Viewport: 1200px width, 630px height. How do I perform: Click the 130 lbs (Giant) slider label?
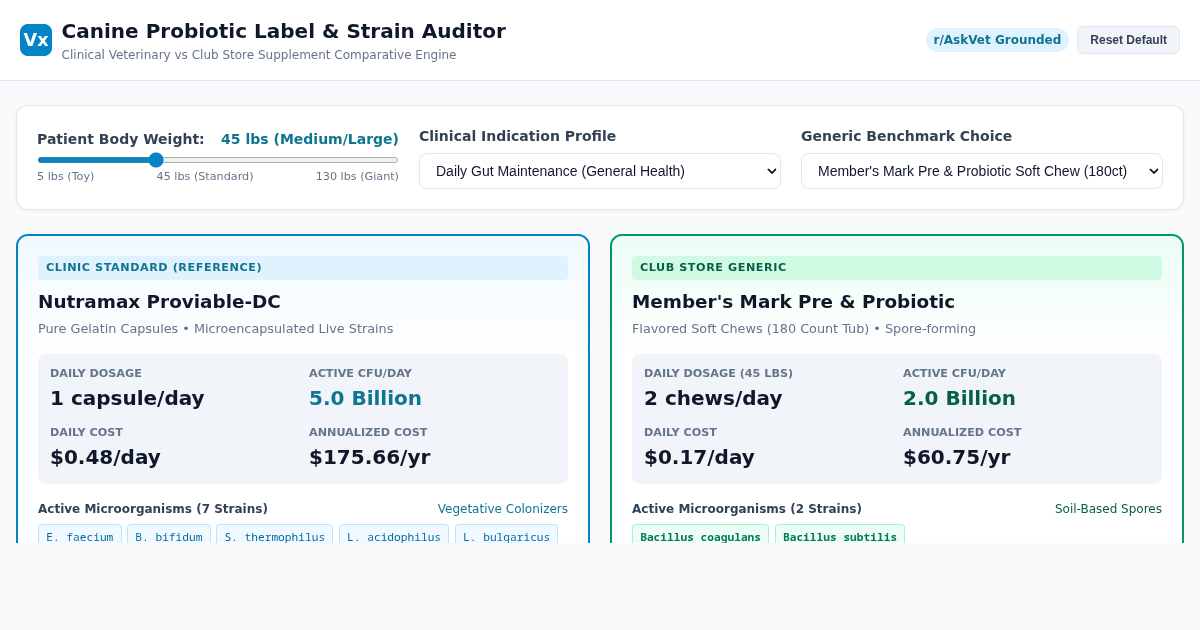[357, 176]
